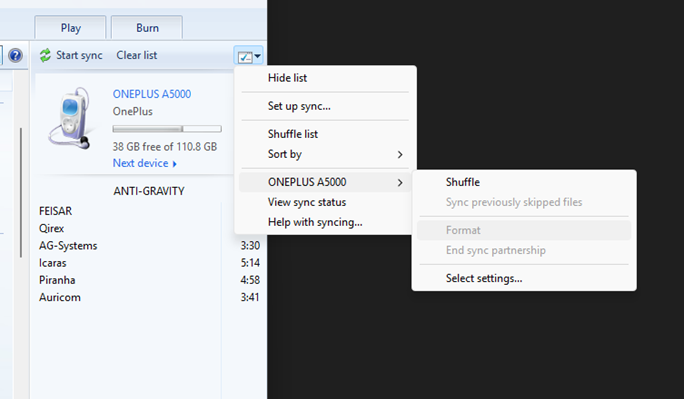
Task: Click End sync partnership entry
Action: tap(524, 250)
